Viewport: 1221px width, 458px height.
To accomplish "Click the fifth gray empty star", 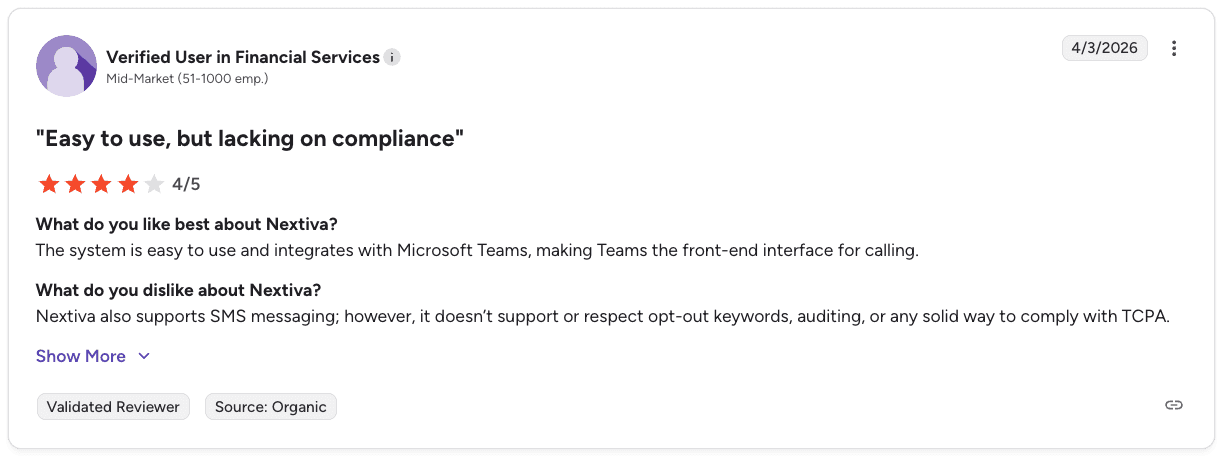I will coord(153,184).
